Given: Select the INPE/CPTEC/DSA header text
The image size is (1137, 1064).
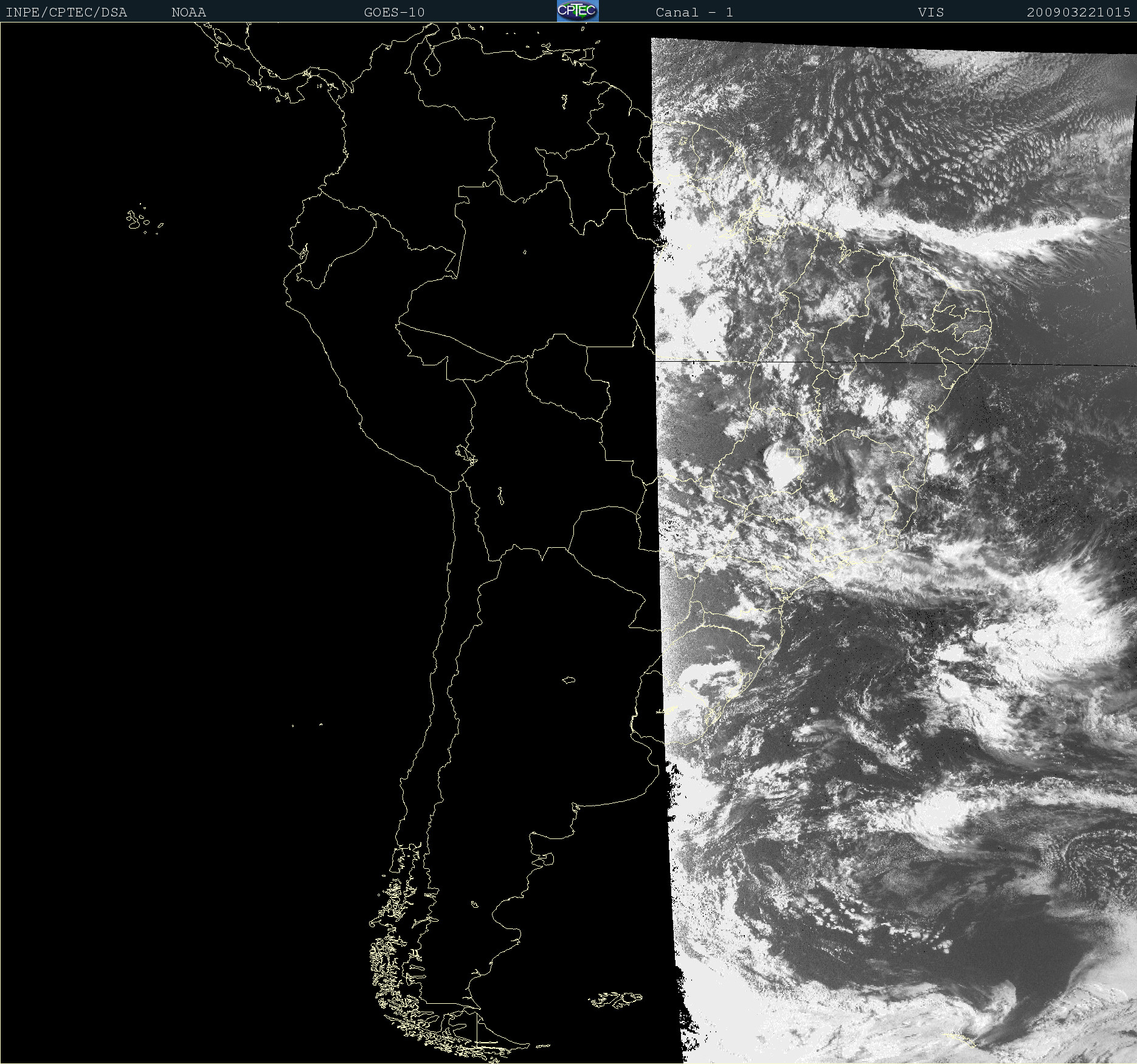Looking at the screenshot, I should (x=66, y=13).
